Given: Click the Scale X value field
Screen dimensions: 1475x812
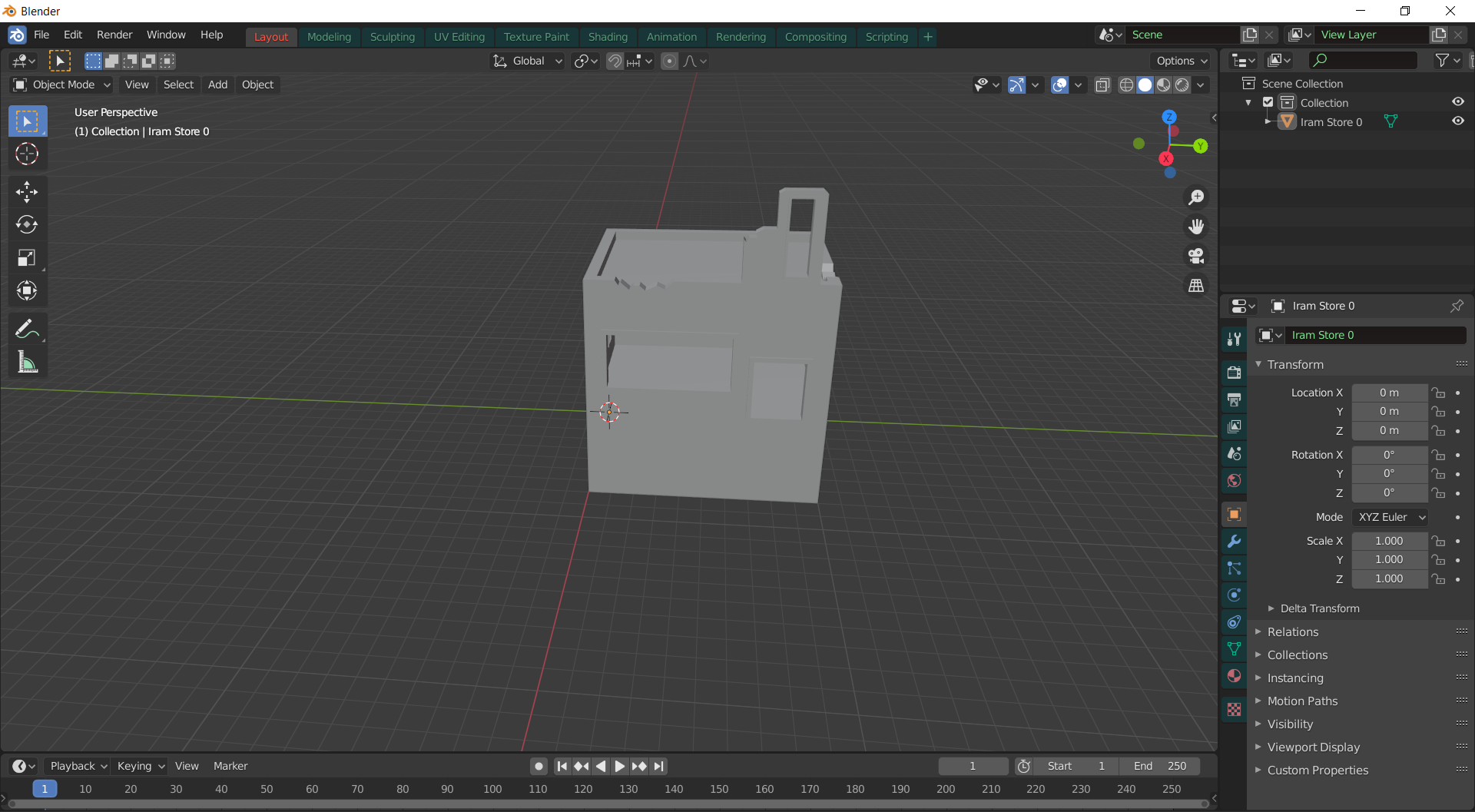Looking at the screenshot, I should tap(1389, 541).
